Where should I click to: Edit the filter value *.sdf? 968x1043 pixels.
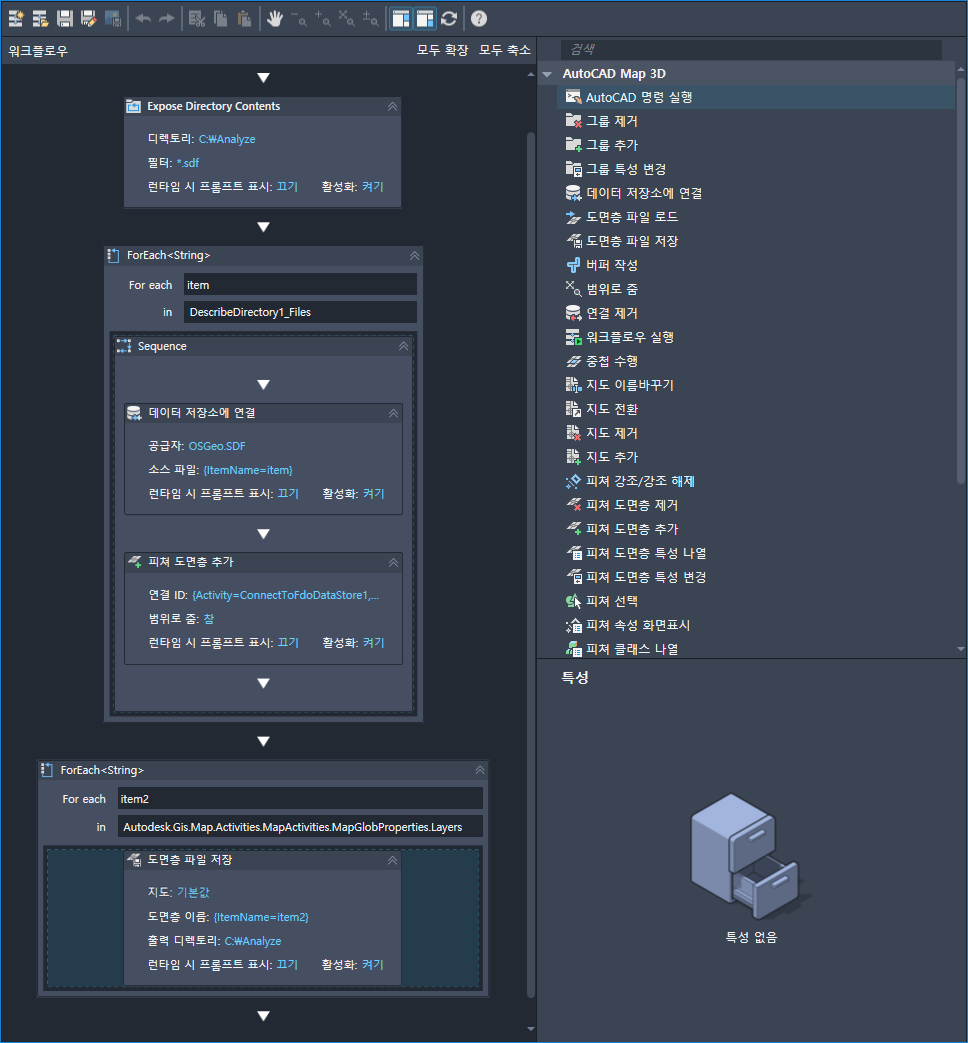tap(188, 163)
